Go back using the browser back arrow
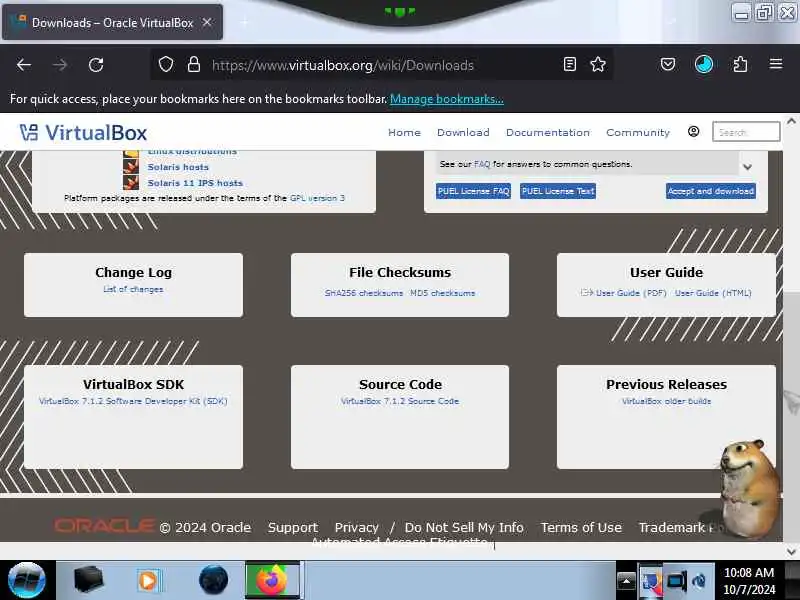 [x=24, y=65]
